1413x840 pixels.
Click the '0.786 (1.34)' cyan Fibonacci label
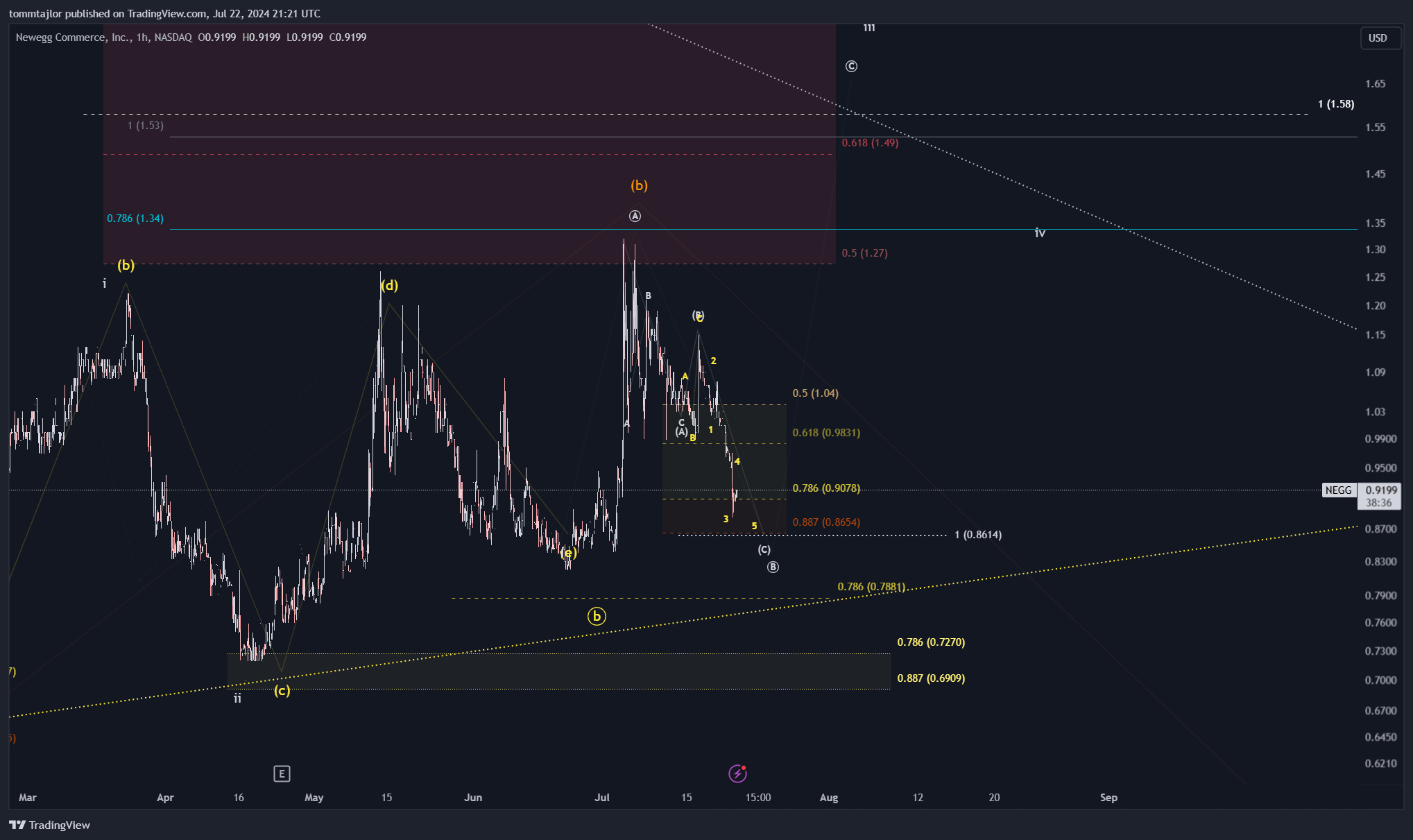(135, 218)
